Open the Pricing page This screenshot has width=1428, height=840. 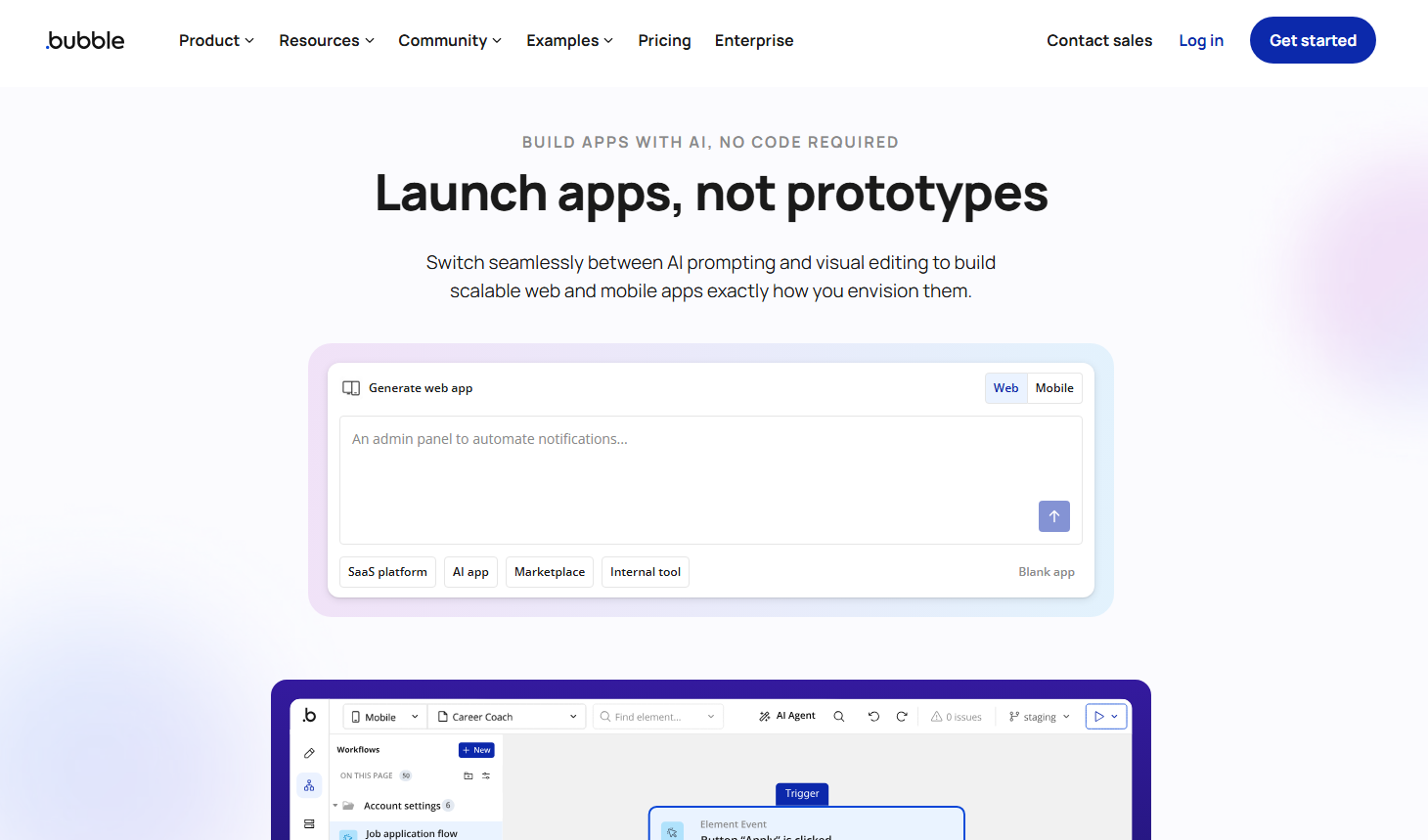tap(664, 40)
